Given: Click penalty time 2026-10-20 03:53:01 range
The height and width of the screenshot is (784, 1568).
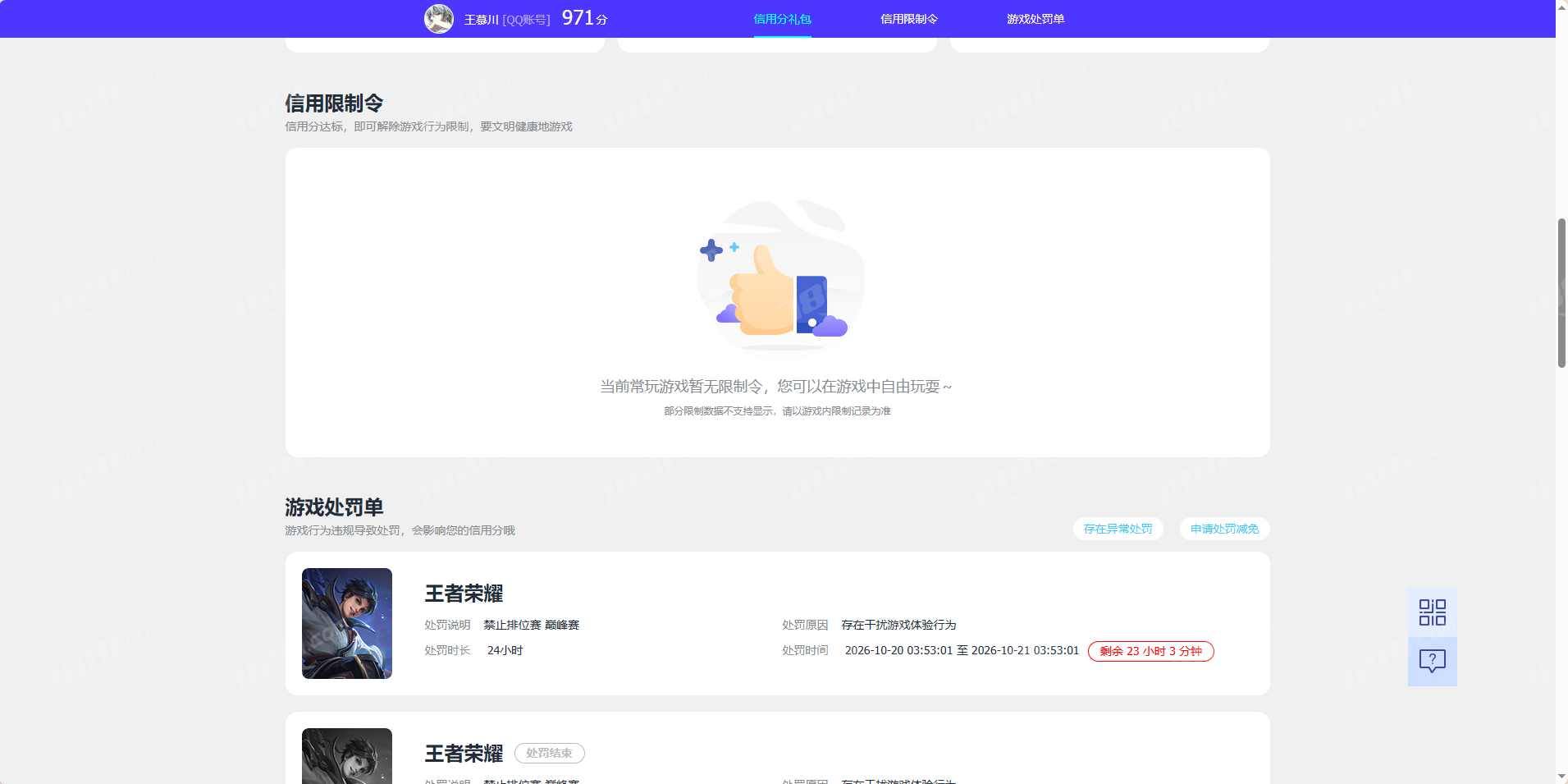Looking at the screenshot, I should point(962,650).
